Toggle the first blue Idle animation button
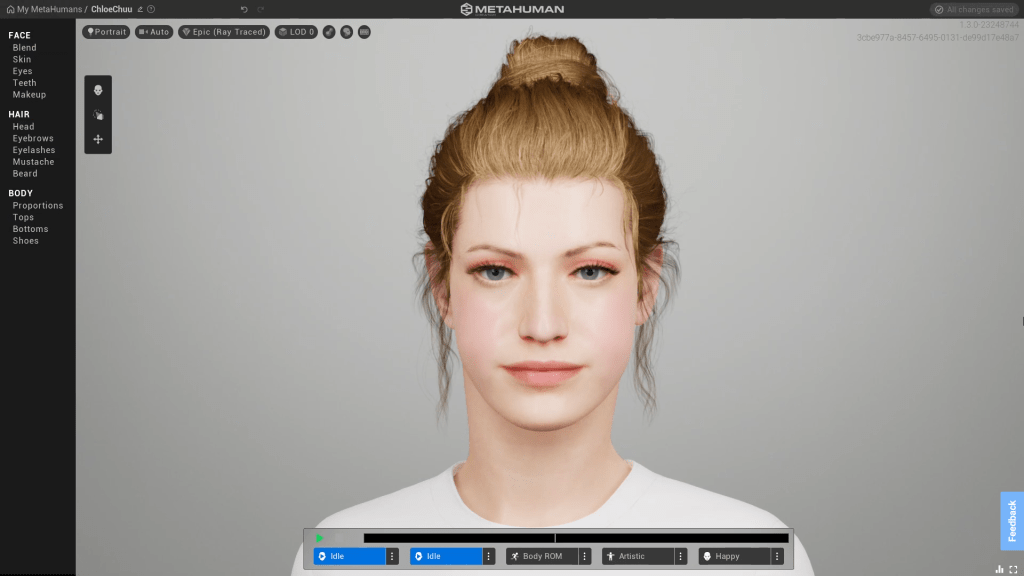Viewport: 1024px width, 576px height. coord(350,556)
